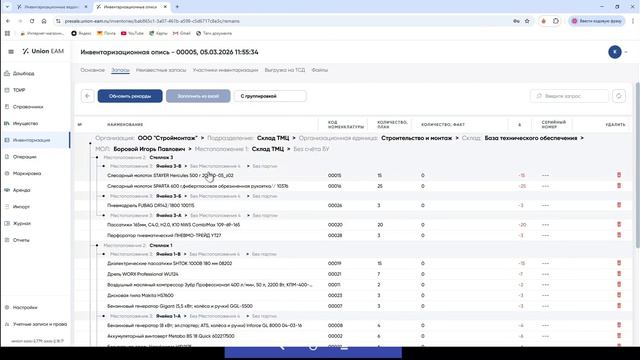The height and width of the screenshot is (360, 640).
Task: Delete the Воздушный масляный компрессор Зубр row
Action: (x=619, y=284)
